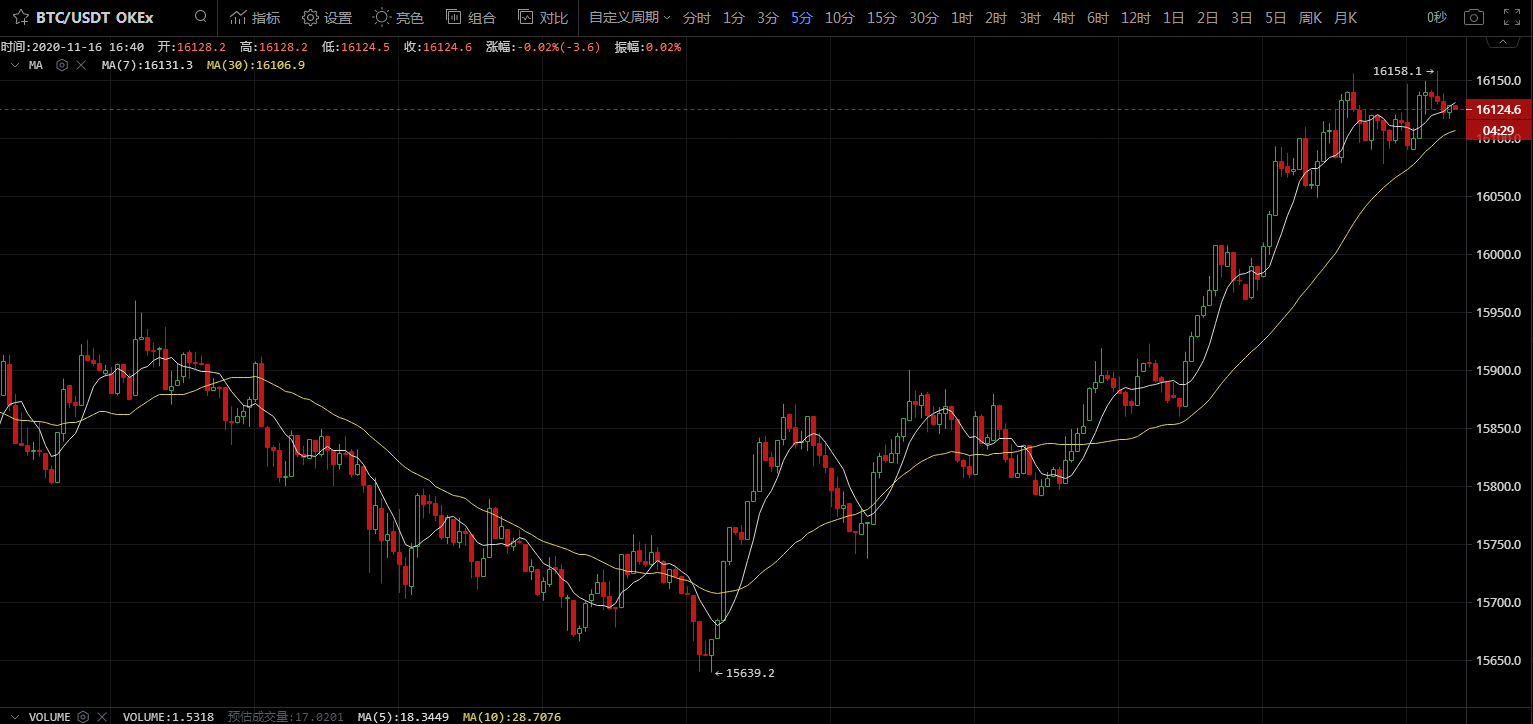Select the 1日 daily timeframe
Image resolution: width=1533 pixels, height=724 pixels.
pos(1173,18)
